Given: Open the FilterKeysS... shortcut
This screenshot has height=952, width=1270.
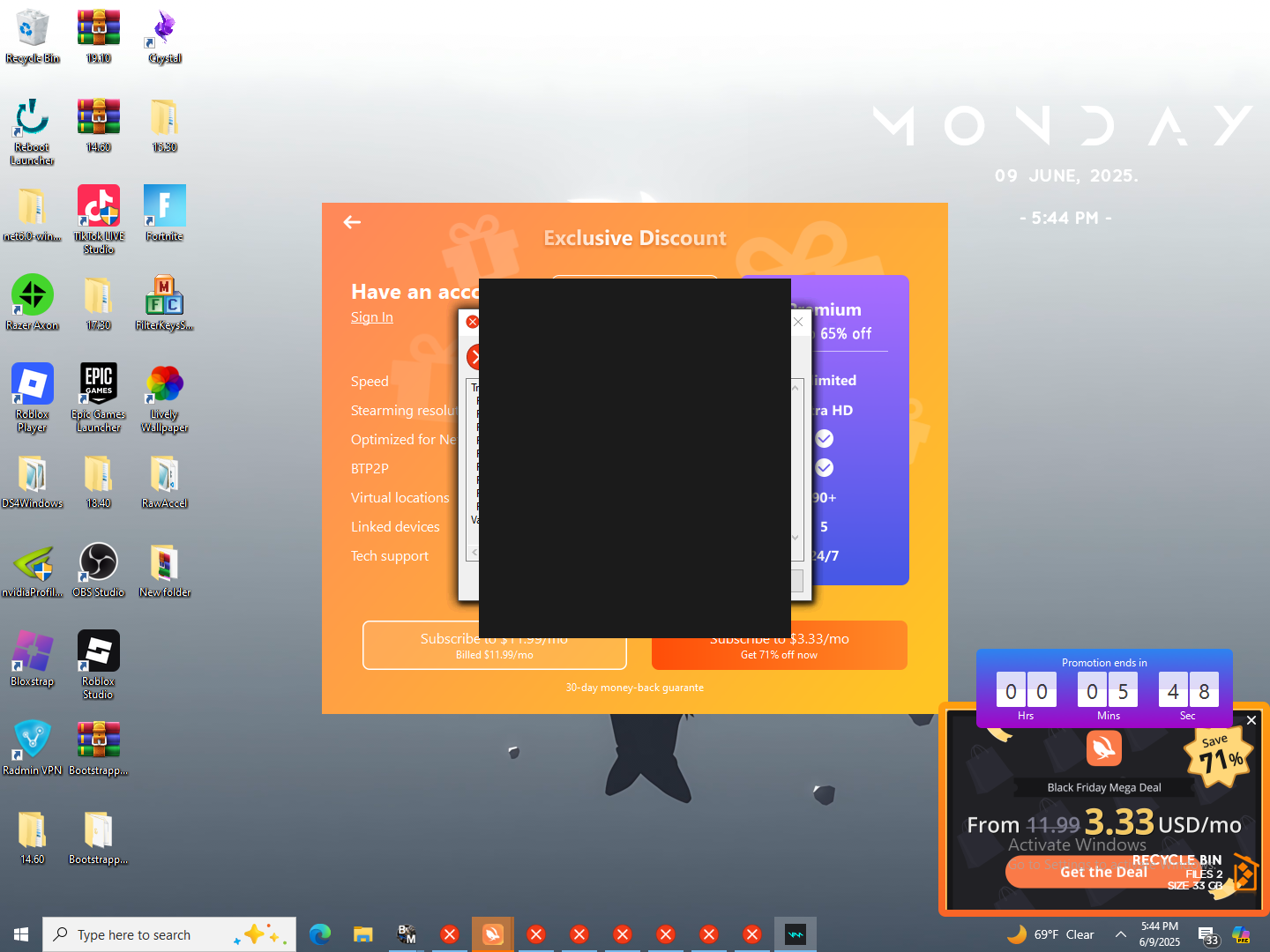Looking at the screenshot, I should click(165, 303).
